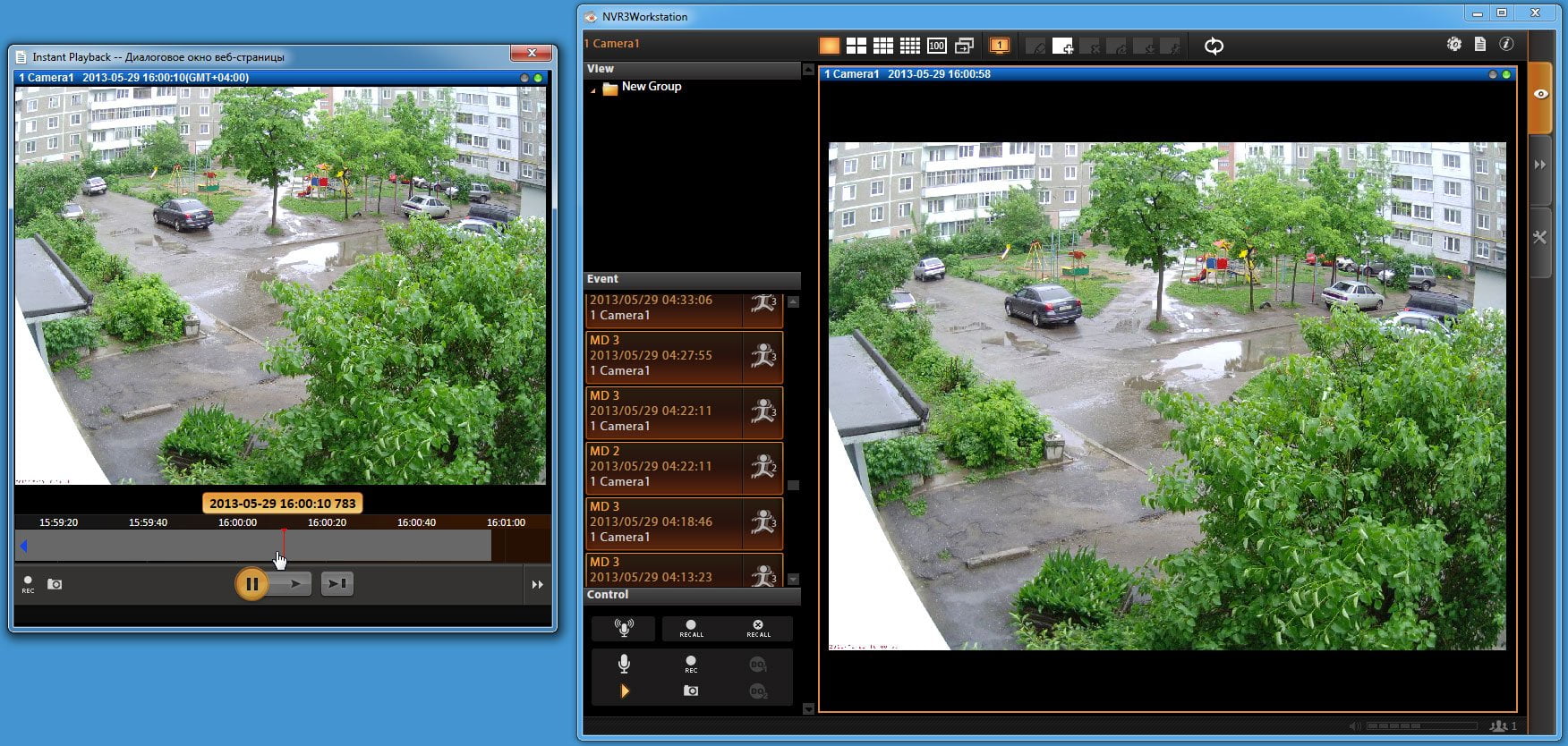
Task: Toggle the eye live-view tab on right sidebar
Action: 1540,95
